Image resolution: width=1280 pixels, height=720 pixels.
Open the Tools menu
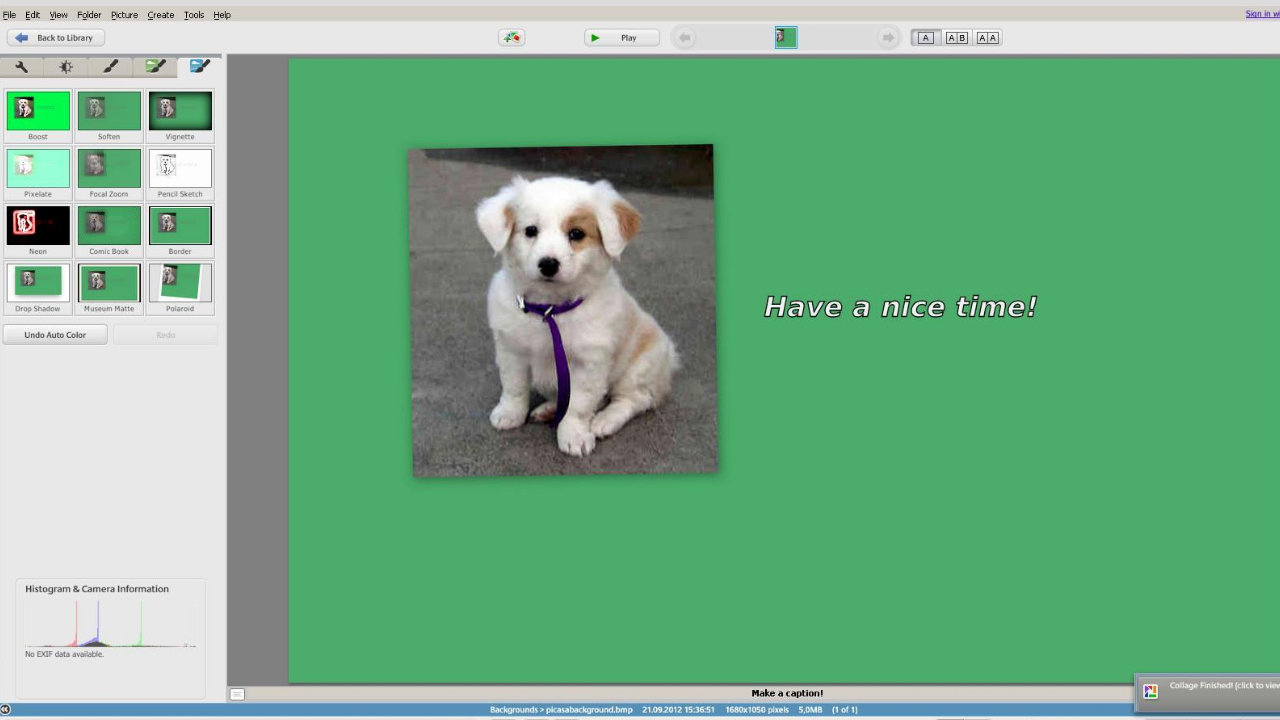[193, 15]
